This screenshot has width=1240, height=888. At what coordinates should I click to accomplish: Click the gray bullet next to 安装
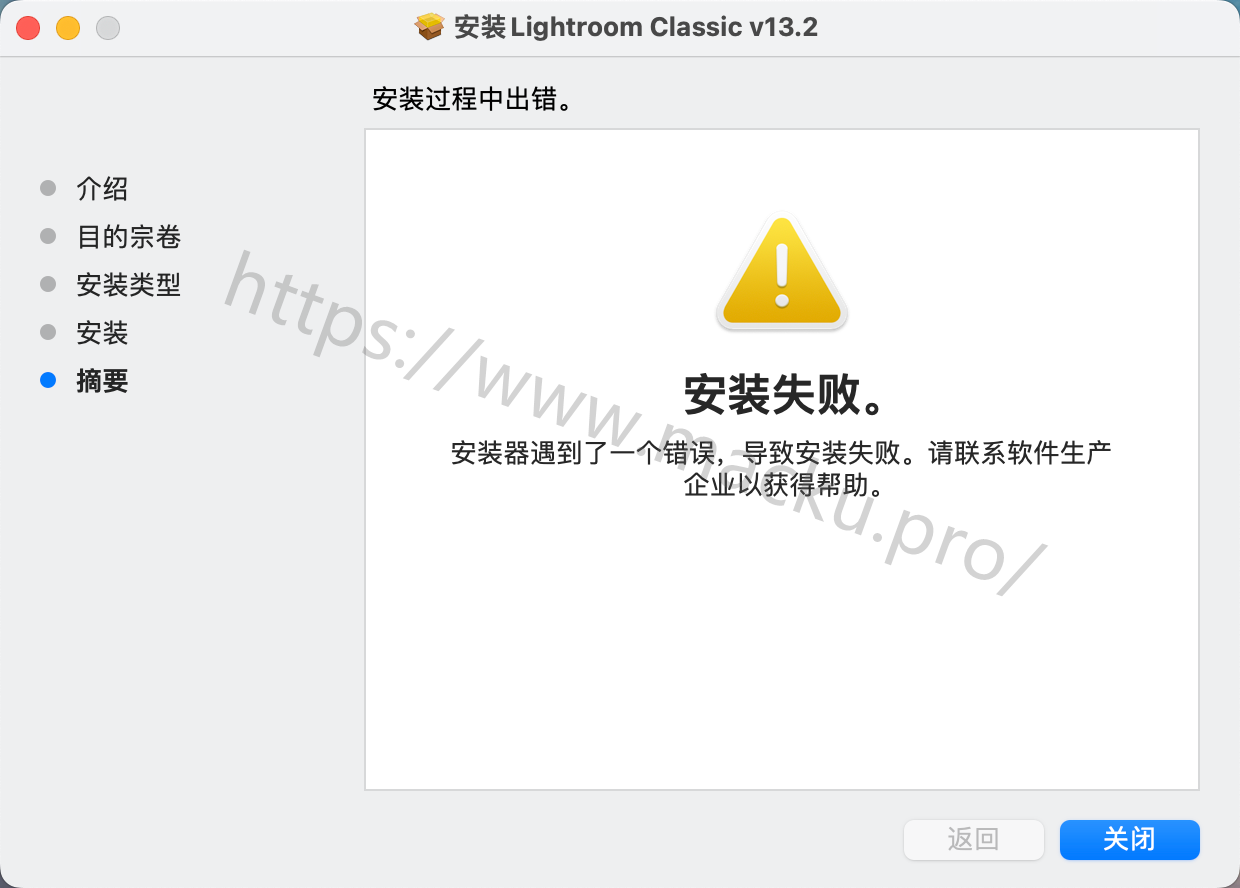[x=48, y=332]
